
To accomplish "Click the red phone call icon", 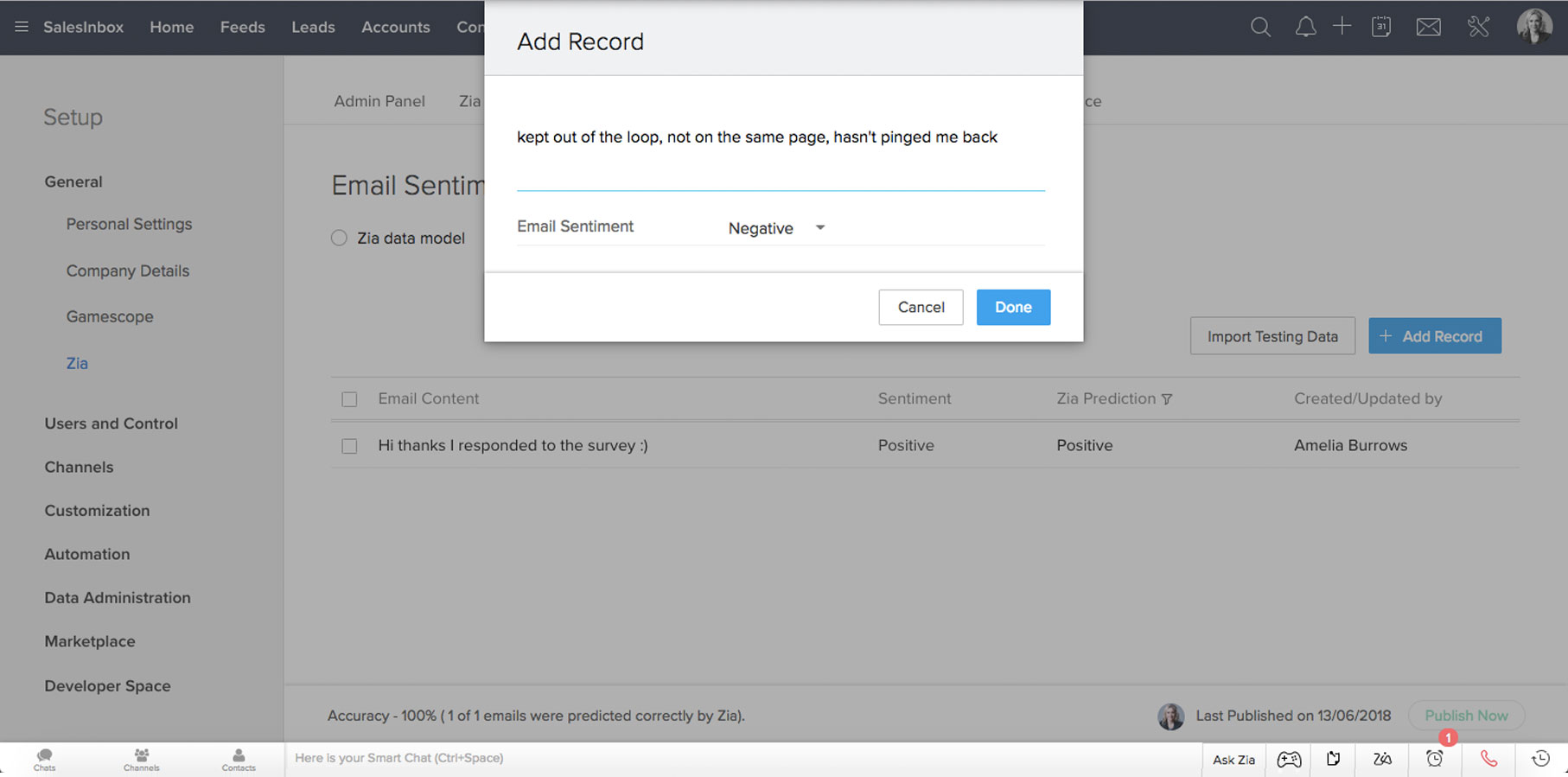I will click(x=1488, y=759).
